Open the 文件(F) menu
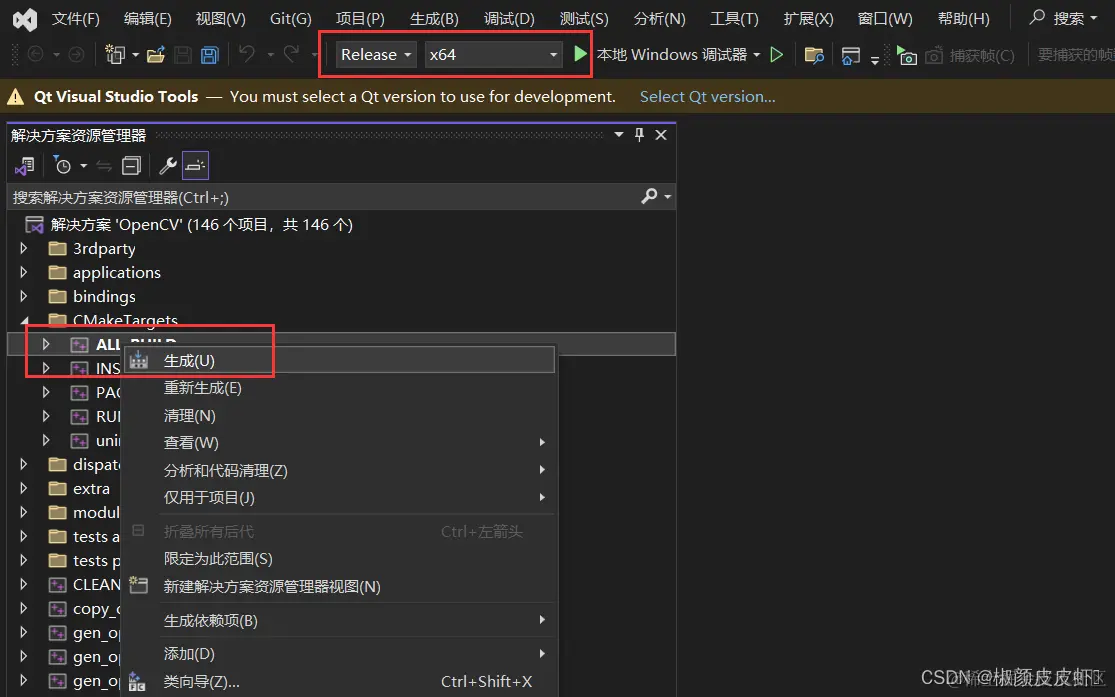Screen dimensions: 1115x697 coord(75,19)
